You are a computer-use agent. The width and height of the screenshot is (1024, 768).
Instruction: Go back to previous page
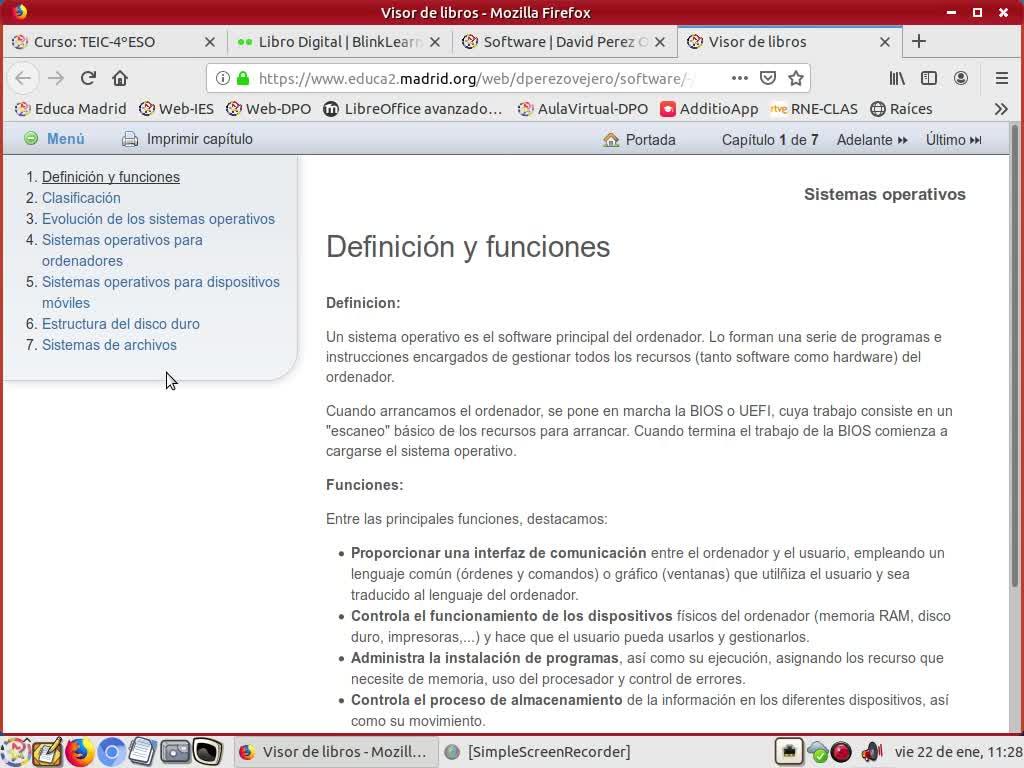23,78
